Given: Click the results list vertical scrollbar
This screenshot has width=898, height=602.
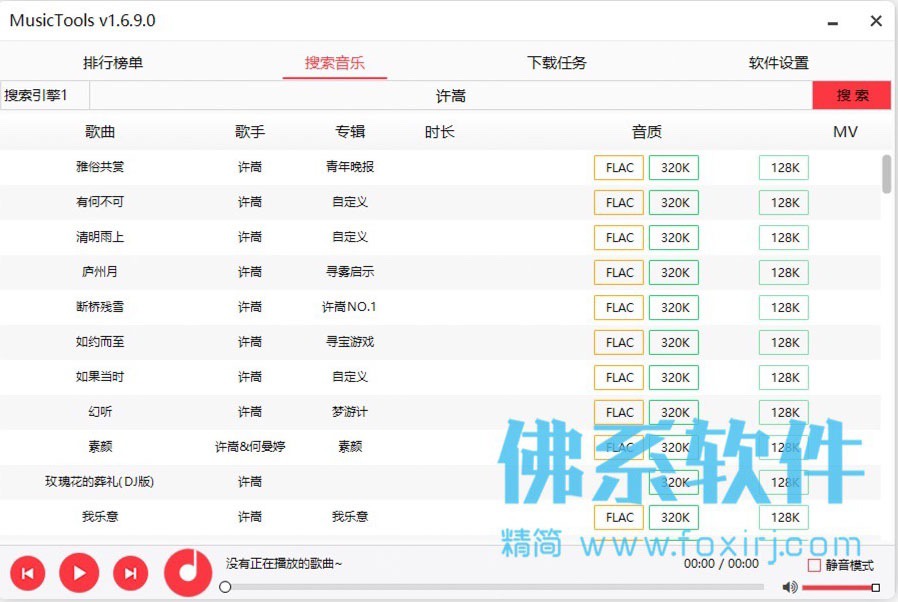Looking at the screenshot, I should (x=887, y=343).
